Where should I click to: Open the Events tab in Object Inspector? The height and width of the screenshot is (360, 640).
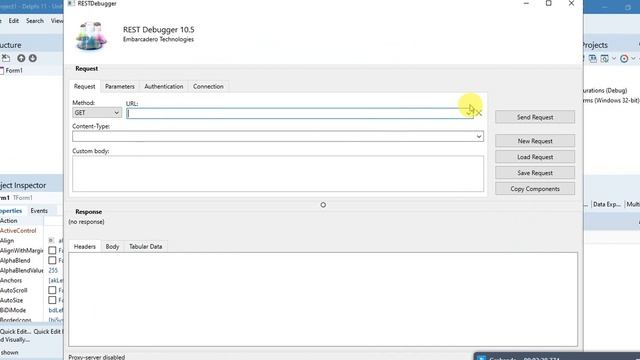pyautogui.click(x=39, y=211)
